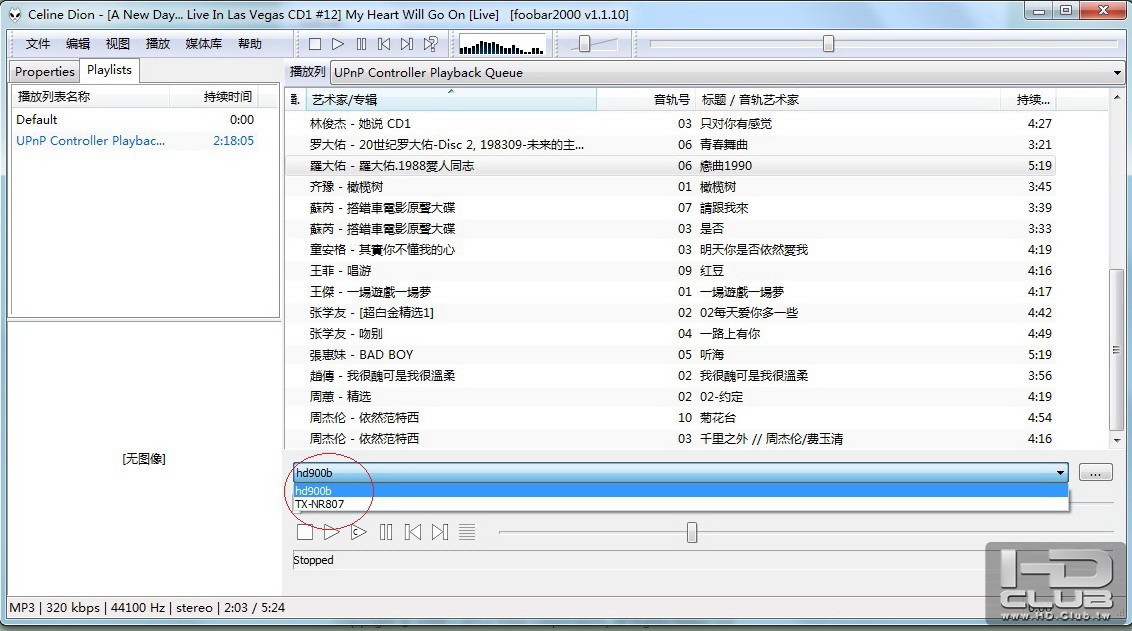Switch to the Properties tab

click(x=45, y=71)
